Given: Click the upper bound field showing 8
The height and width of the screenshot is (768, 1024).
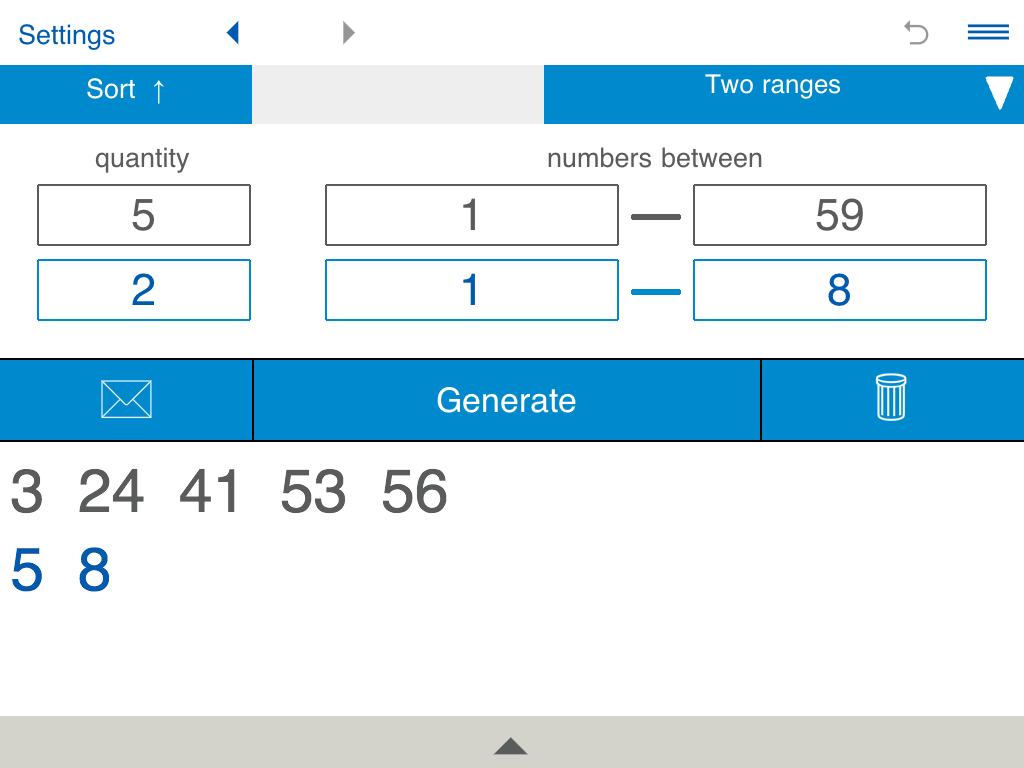Looking at the screenshot, I should click(x=839, y=289).
